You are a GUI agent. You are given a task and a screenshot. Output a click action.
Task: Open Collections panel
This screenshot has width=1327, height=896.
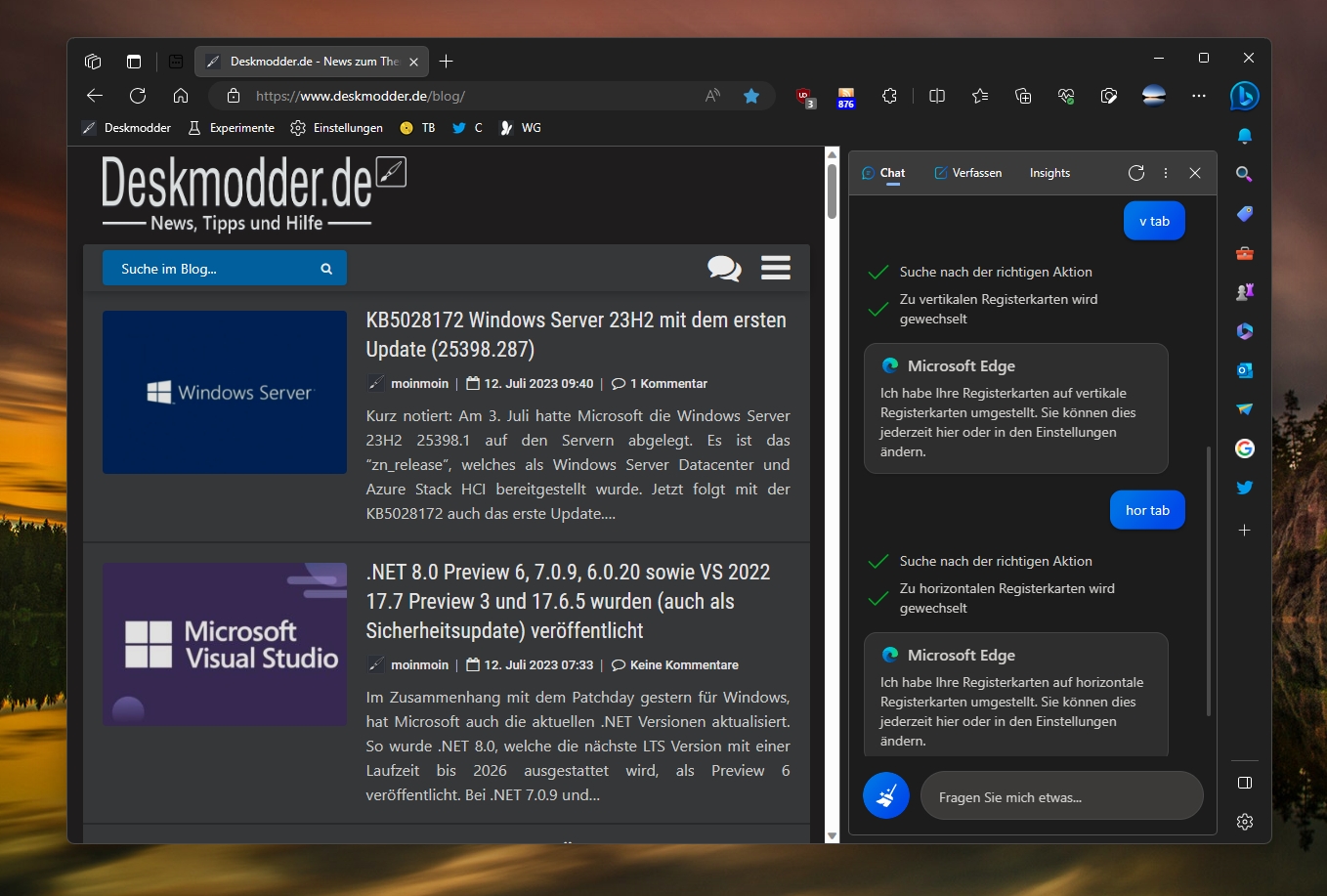(x=1023, y=96)
